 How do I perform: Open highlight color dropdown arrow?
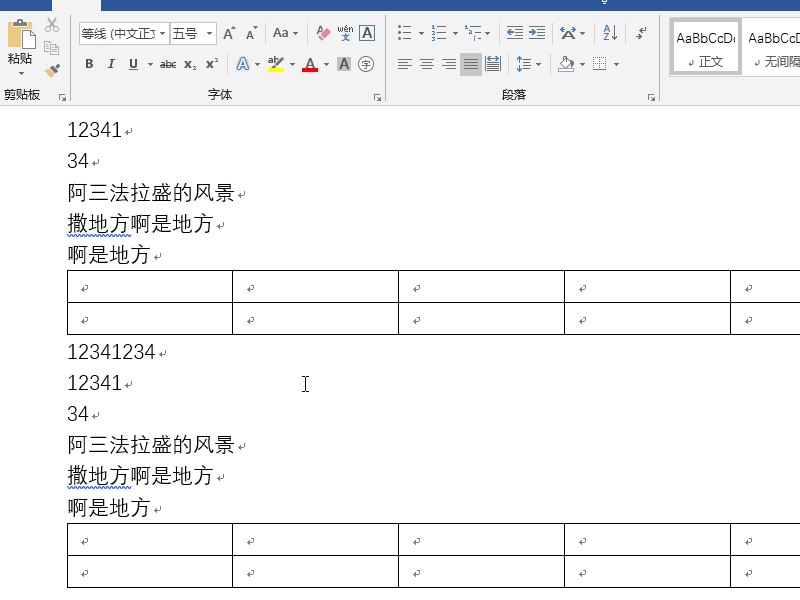click(x=292, y=64)
